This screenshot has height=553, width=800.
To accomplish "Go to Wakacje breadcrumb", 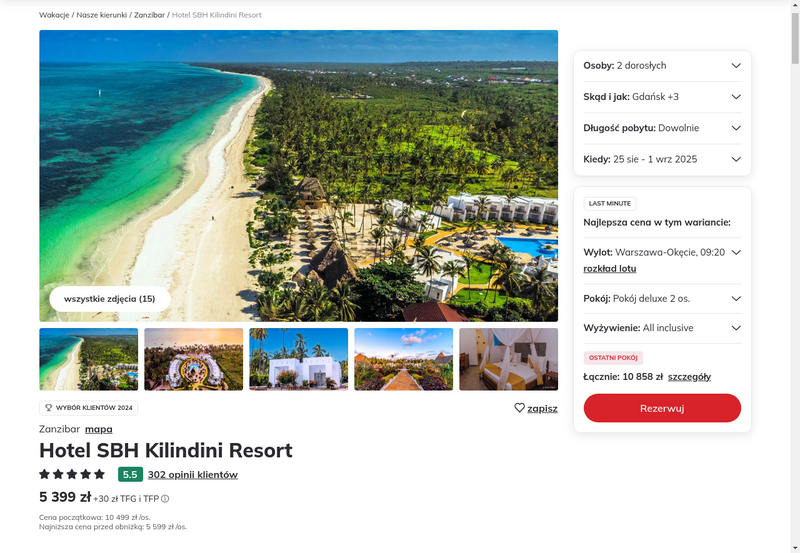I will click(x=54, y=15).
